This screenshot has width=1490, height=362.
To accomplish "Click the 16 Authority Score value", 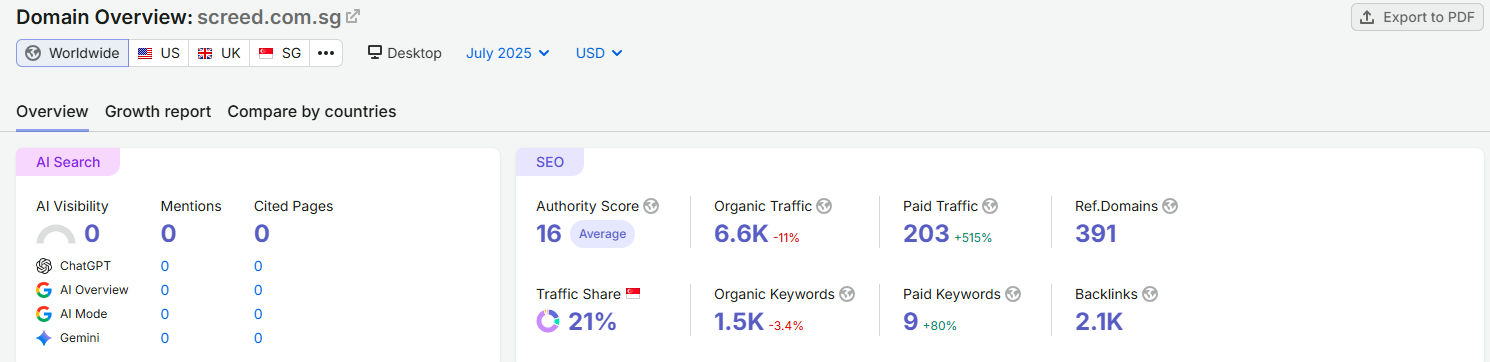I will 549,234.
